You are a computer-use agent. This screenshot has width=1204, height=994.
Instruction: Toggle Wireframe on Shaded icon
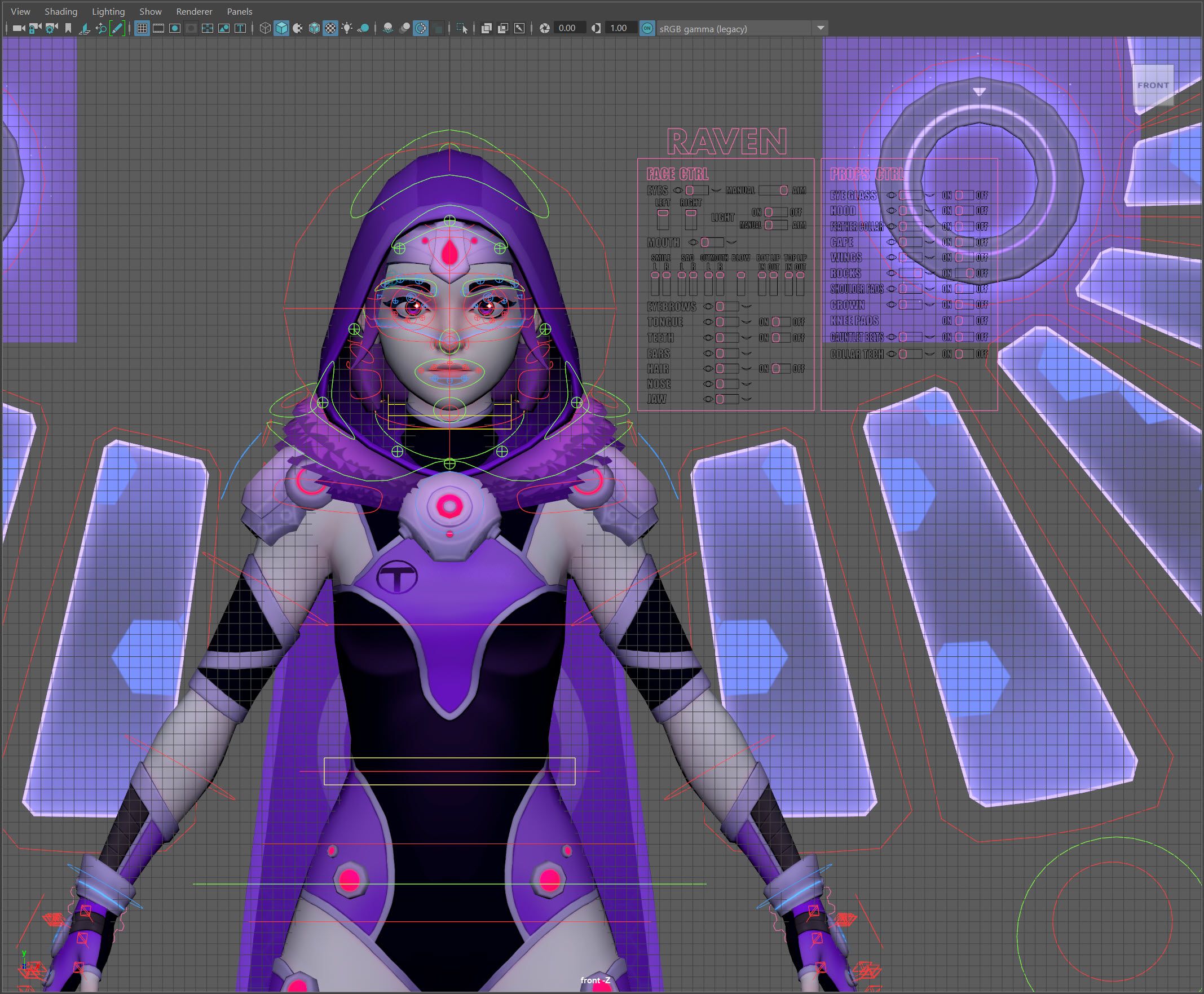point(315,28)
